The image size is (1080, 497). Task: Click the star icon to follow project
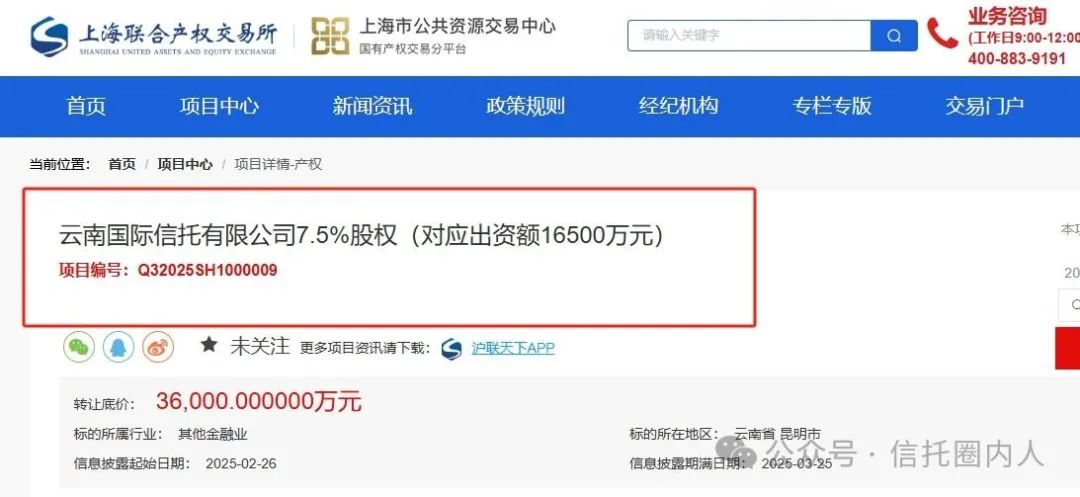pos(209,345)
